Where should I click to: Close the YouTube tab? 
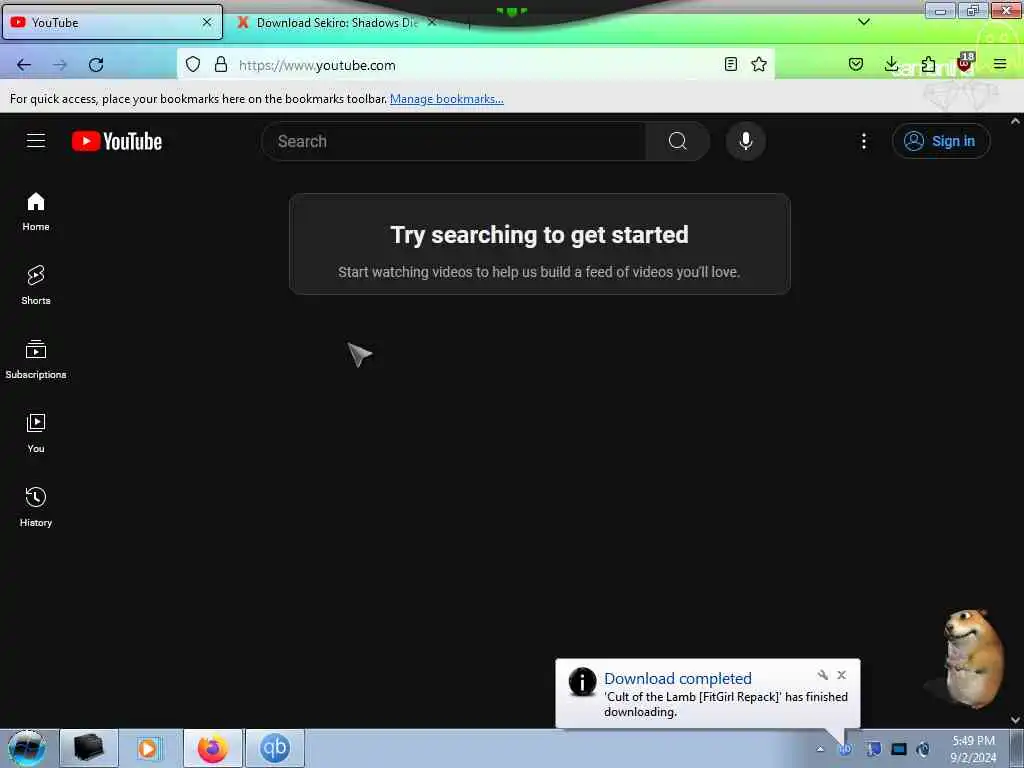click(207, 22)
